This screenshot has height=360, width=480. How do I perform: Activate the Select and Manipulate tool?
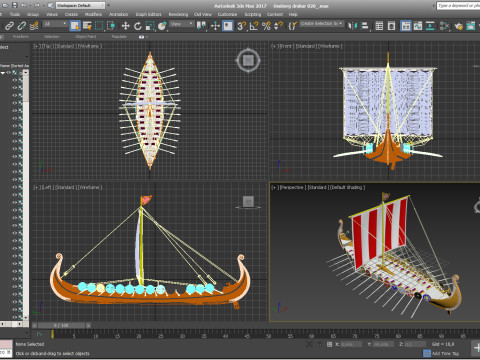point(215,26)
